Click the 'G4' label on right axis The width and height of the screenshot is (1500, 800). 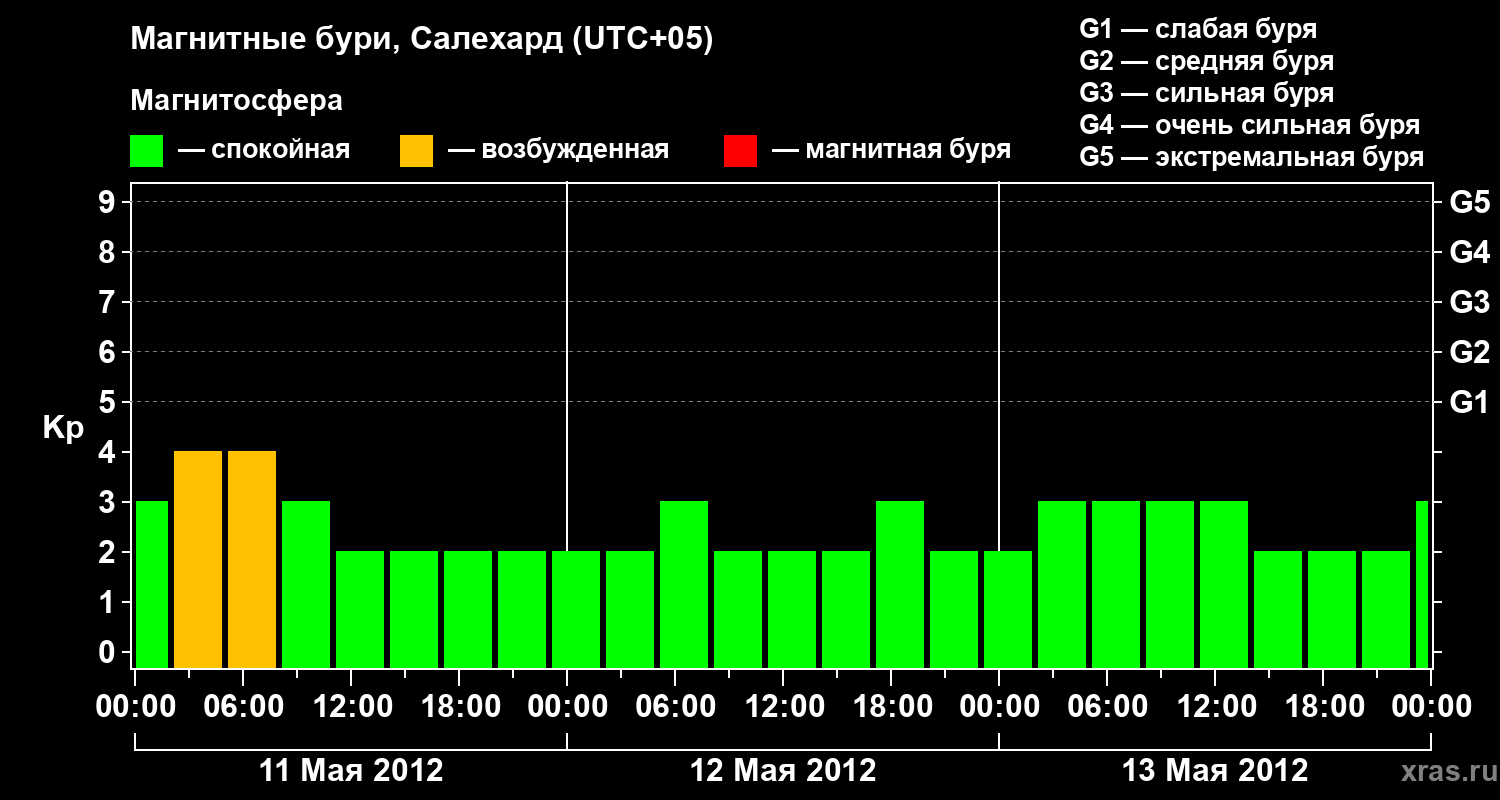(x=1469, y=253)
